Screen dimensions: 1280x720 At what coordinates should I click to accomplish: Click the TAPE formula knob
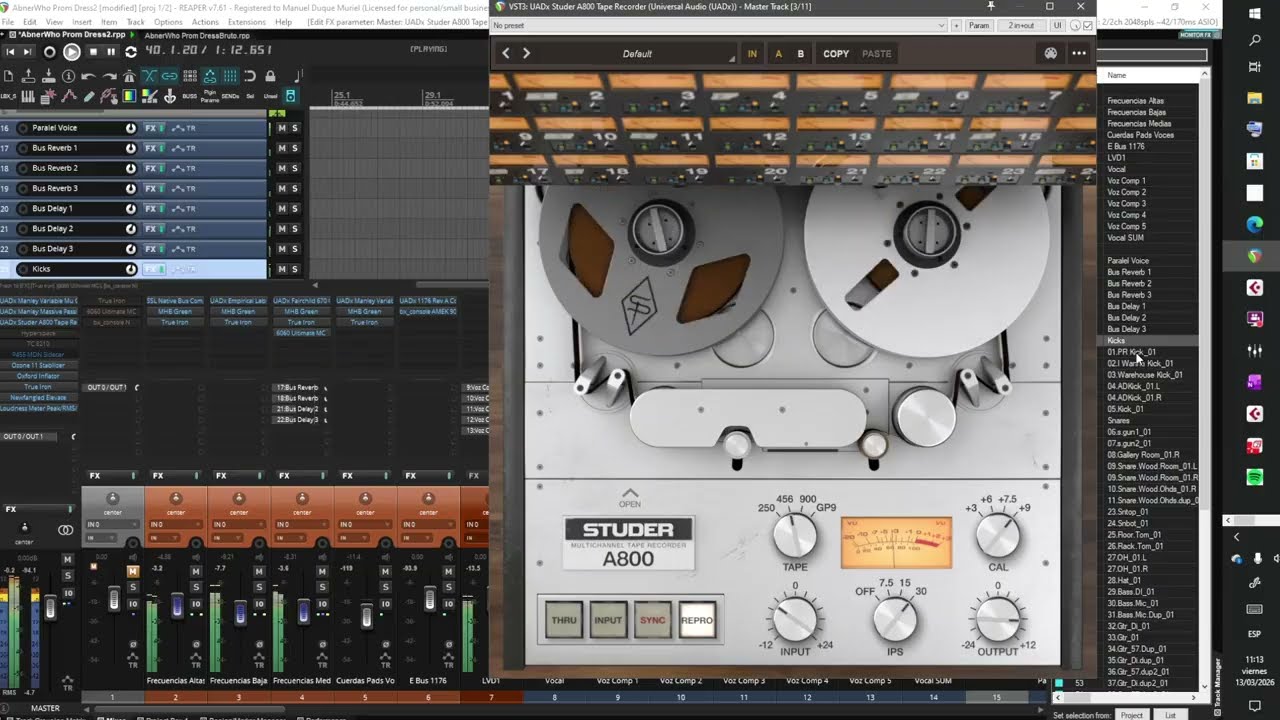pos(795,536)
